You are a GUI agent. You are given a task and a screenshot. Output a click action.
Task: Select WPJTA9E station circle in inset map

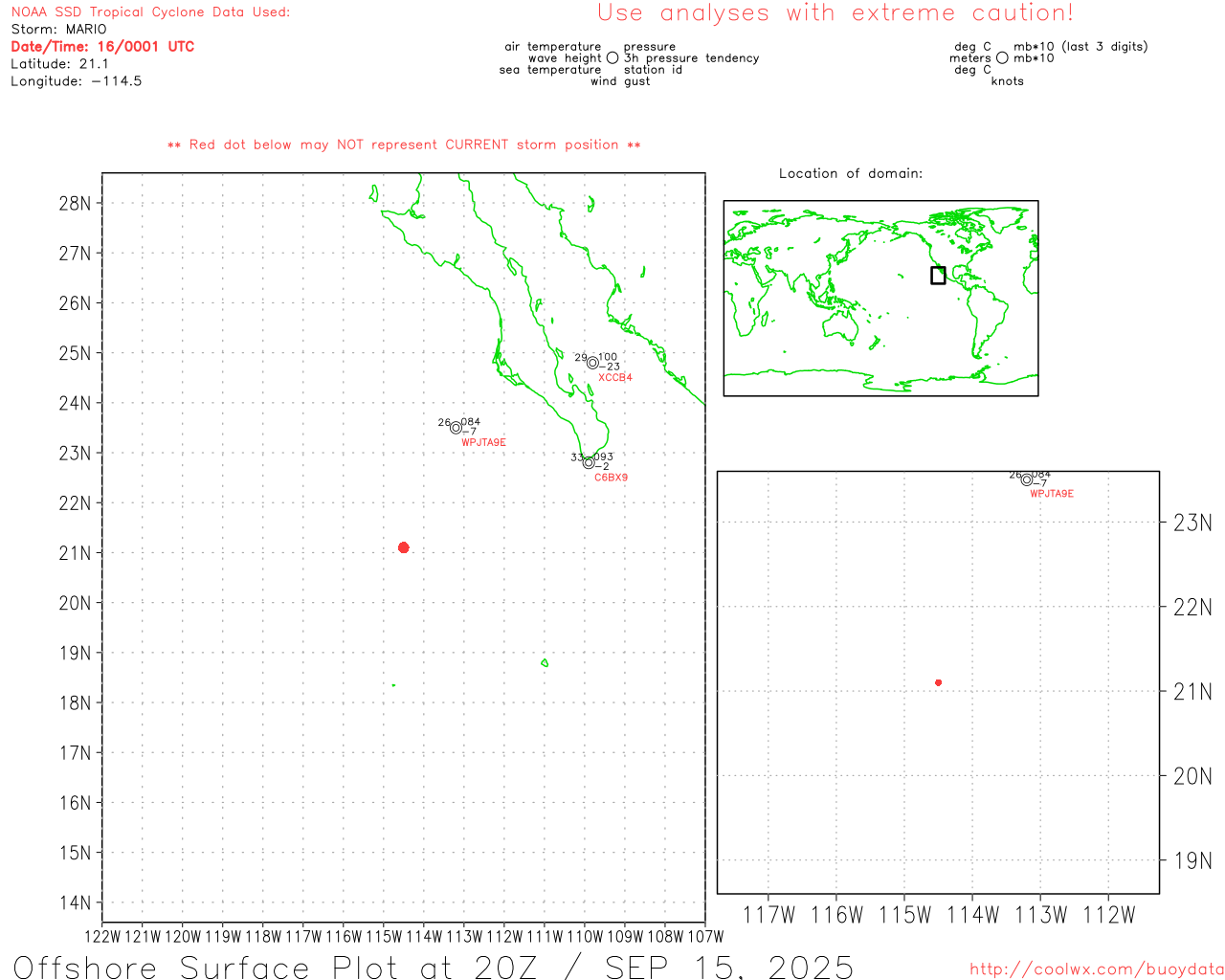(1026, 479)
